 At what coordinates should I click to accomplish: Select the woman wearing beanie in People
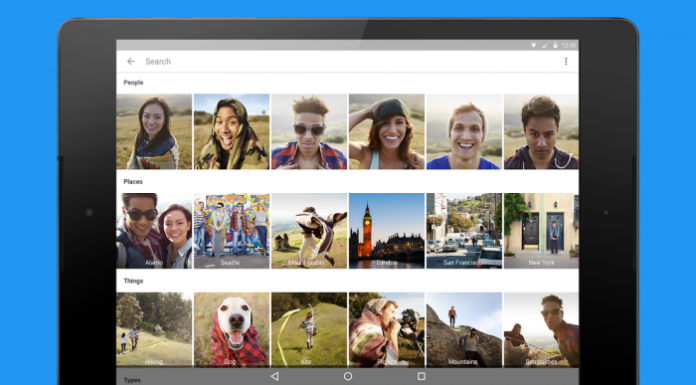[387, 131]
